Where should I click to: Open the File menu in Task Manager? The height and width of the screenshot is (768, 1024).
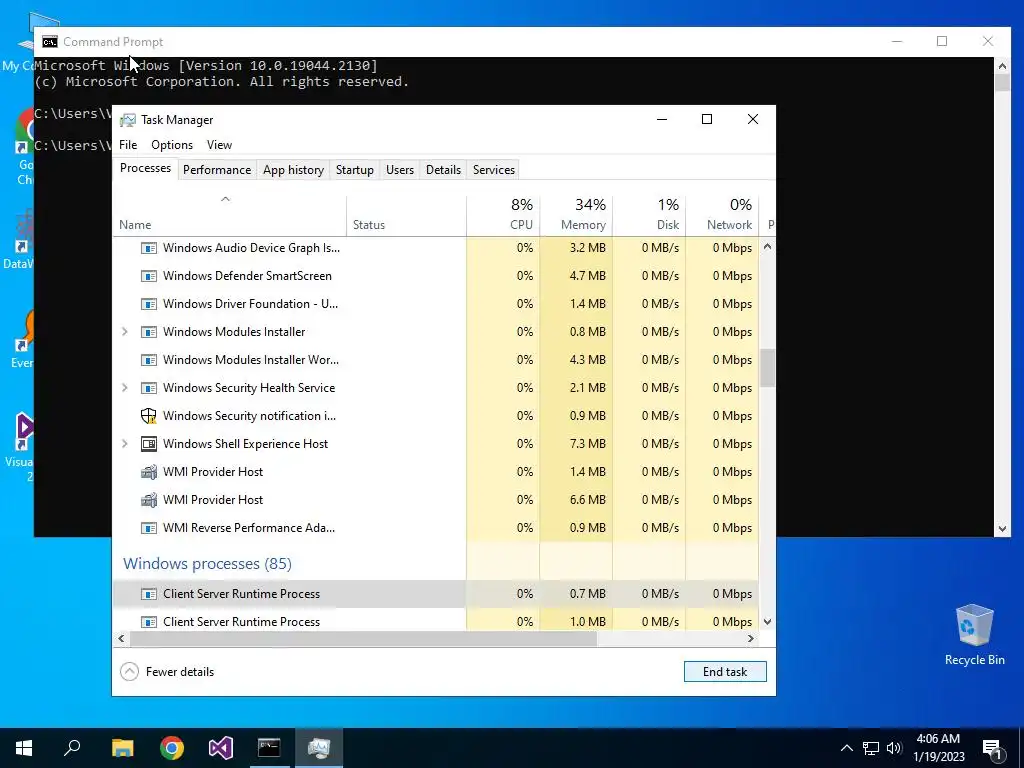(x=128, y=145)
